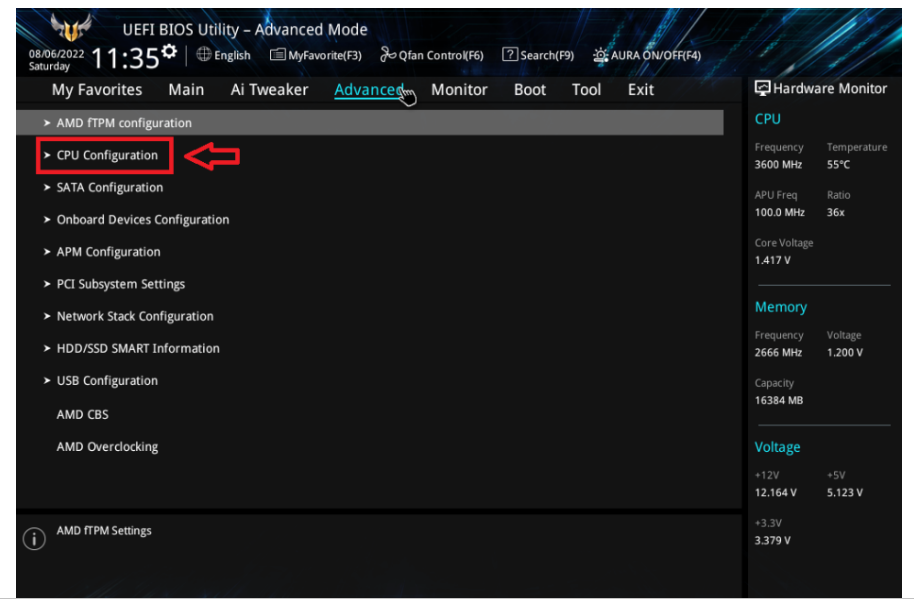Image resolution: width=914 pixels, height=605 pixels.
Task: Click the 5.123 V reading
Action: [x=845, y=493]
